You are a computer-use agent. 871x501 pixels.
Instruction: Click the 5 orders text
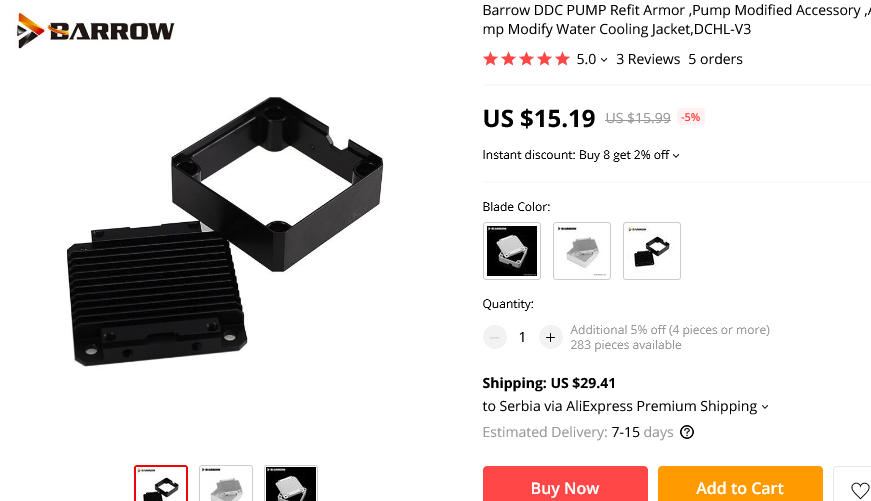click(x=715, y=59)
